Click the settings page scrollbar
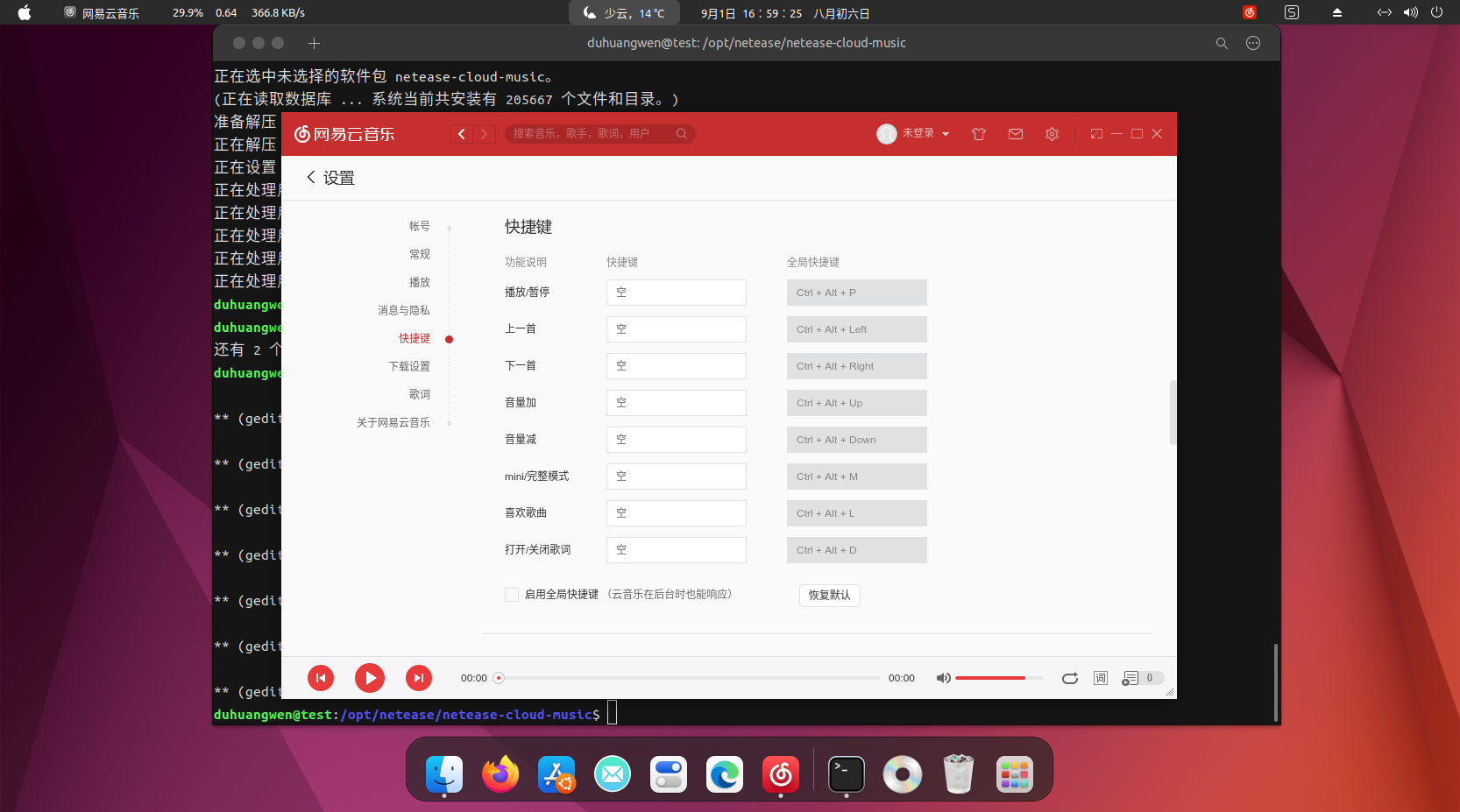The image size is (1460, 812). tap(1173, 413)
